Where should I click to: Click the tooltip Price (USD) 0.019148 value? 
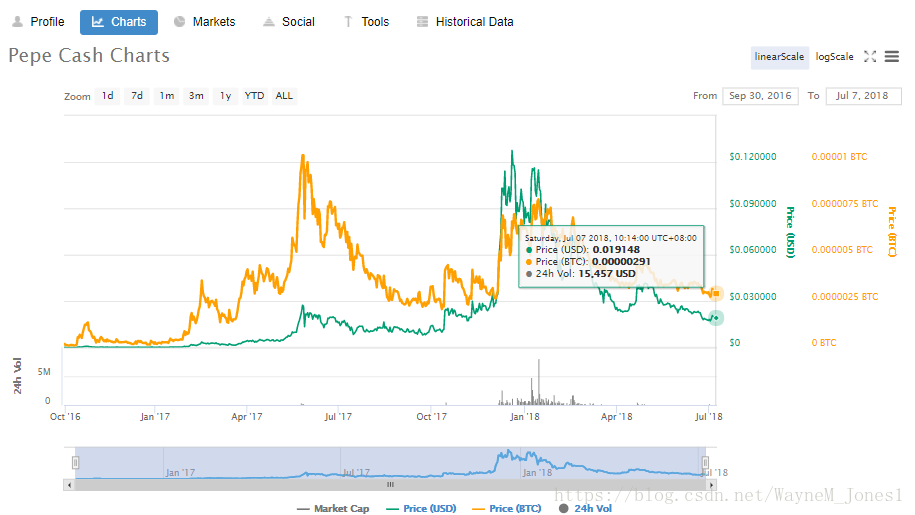(x=616, y=250)
